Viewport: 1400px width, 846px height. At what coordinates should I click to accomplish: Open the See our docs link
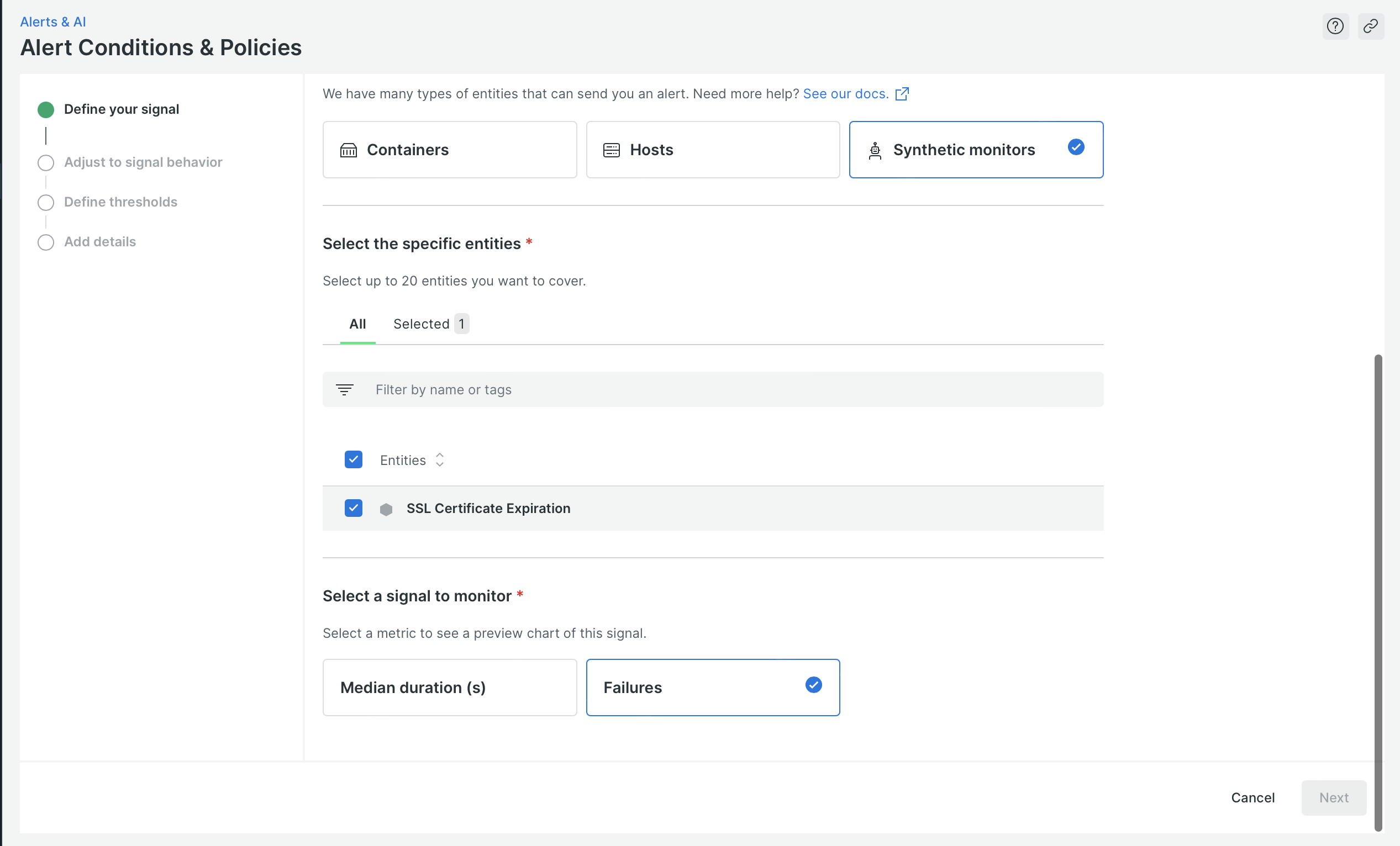coord(845,94)
